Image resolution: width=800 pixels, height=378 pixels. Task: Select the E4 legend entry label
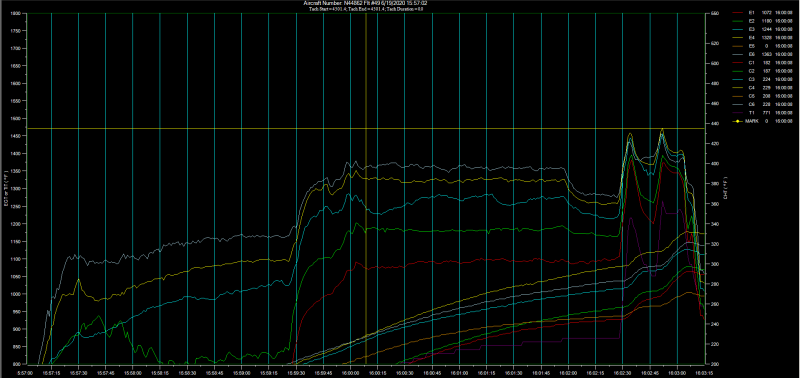[752, 37]
